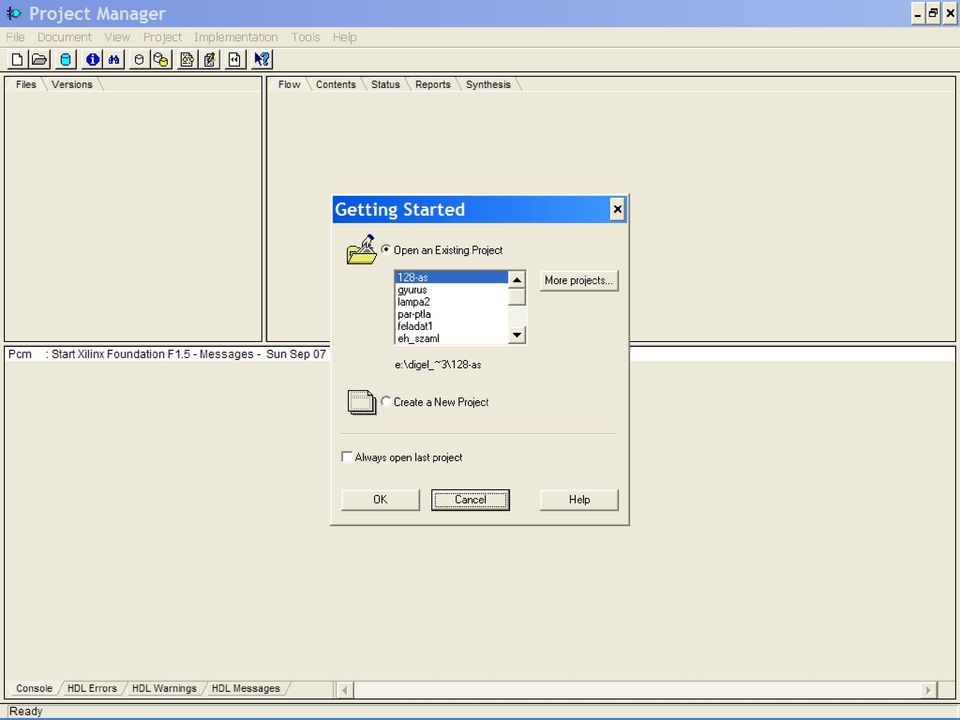Switch to the HDL Messages tab

click(246, 688)
